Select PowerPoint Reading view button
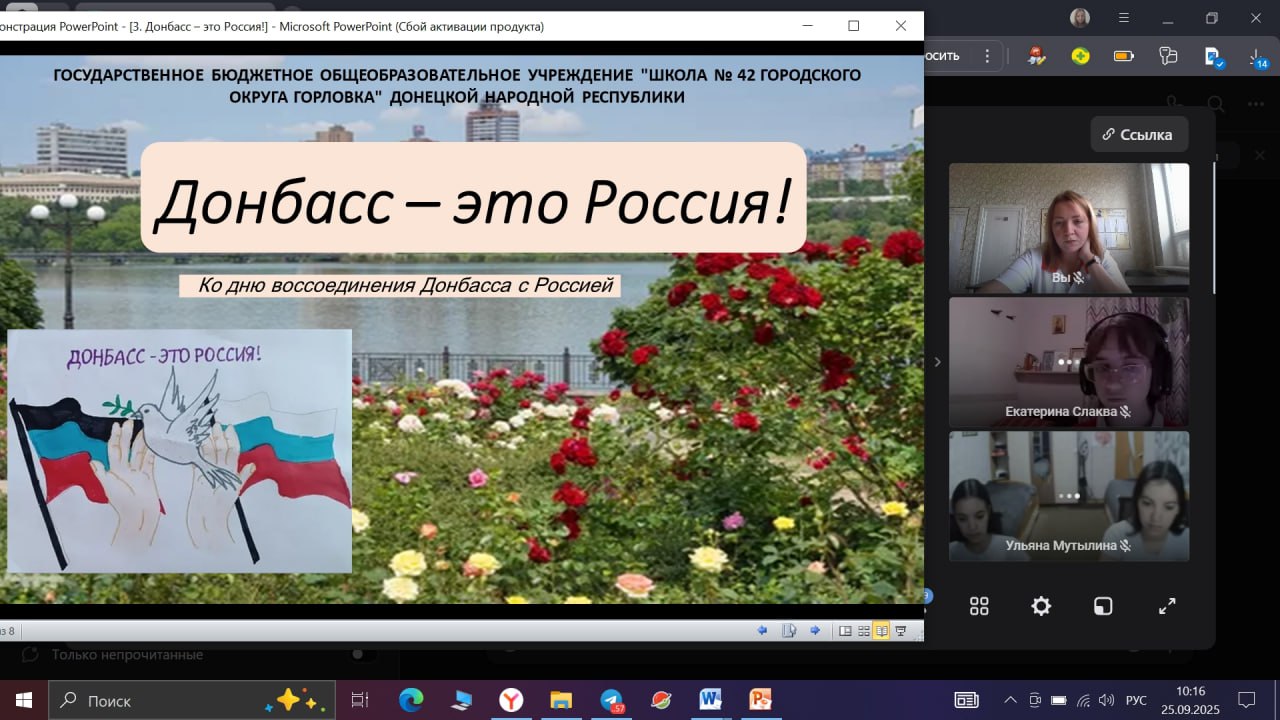This screenshot has height=720, width=1280. pyautogui.click(x=881, y=631)
